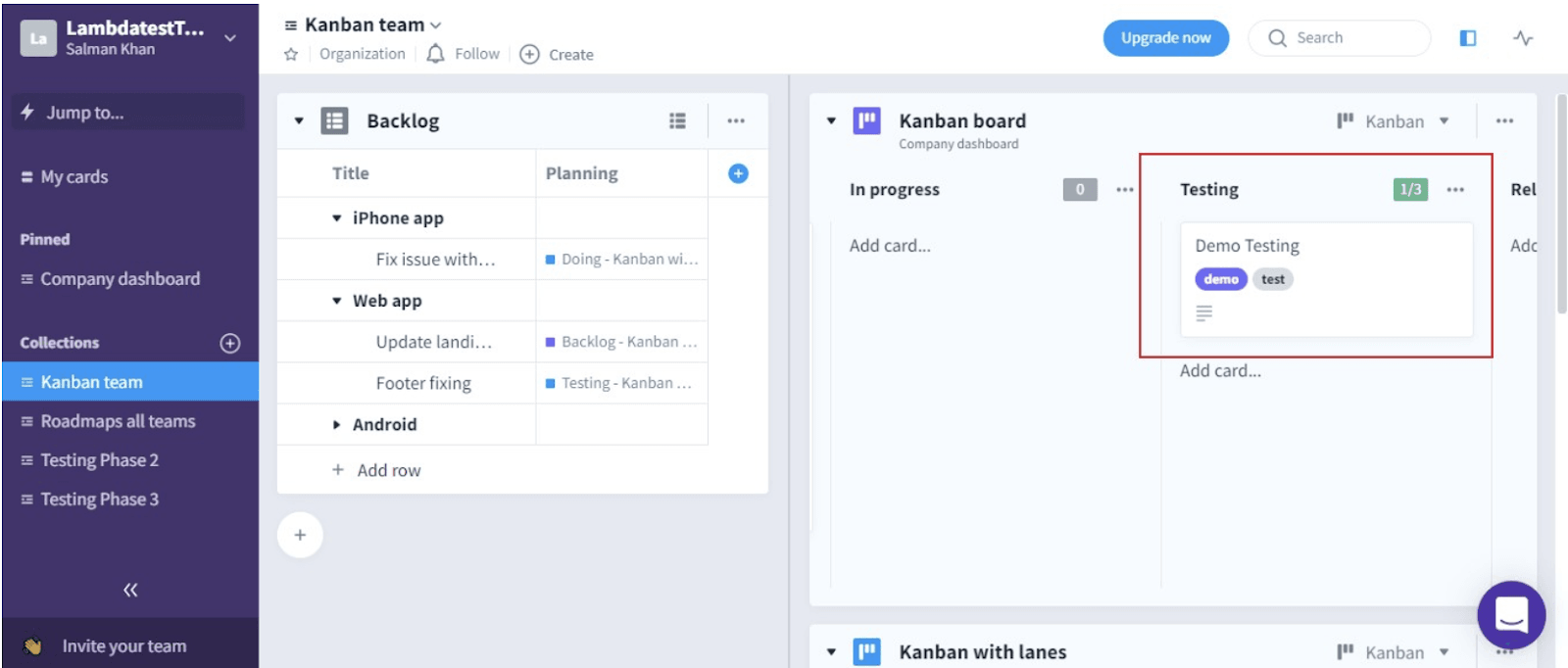
Task: Click the Title column header
Action: tap(351, 173)
